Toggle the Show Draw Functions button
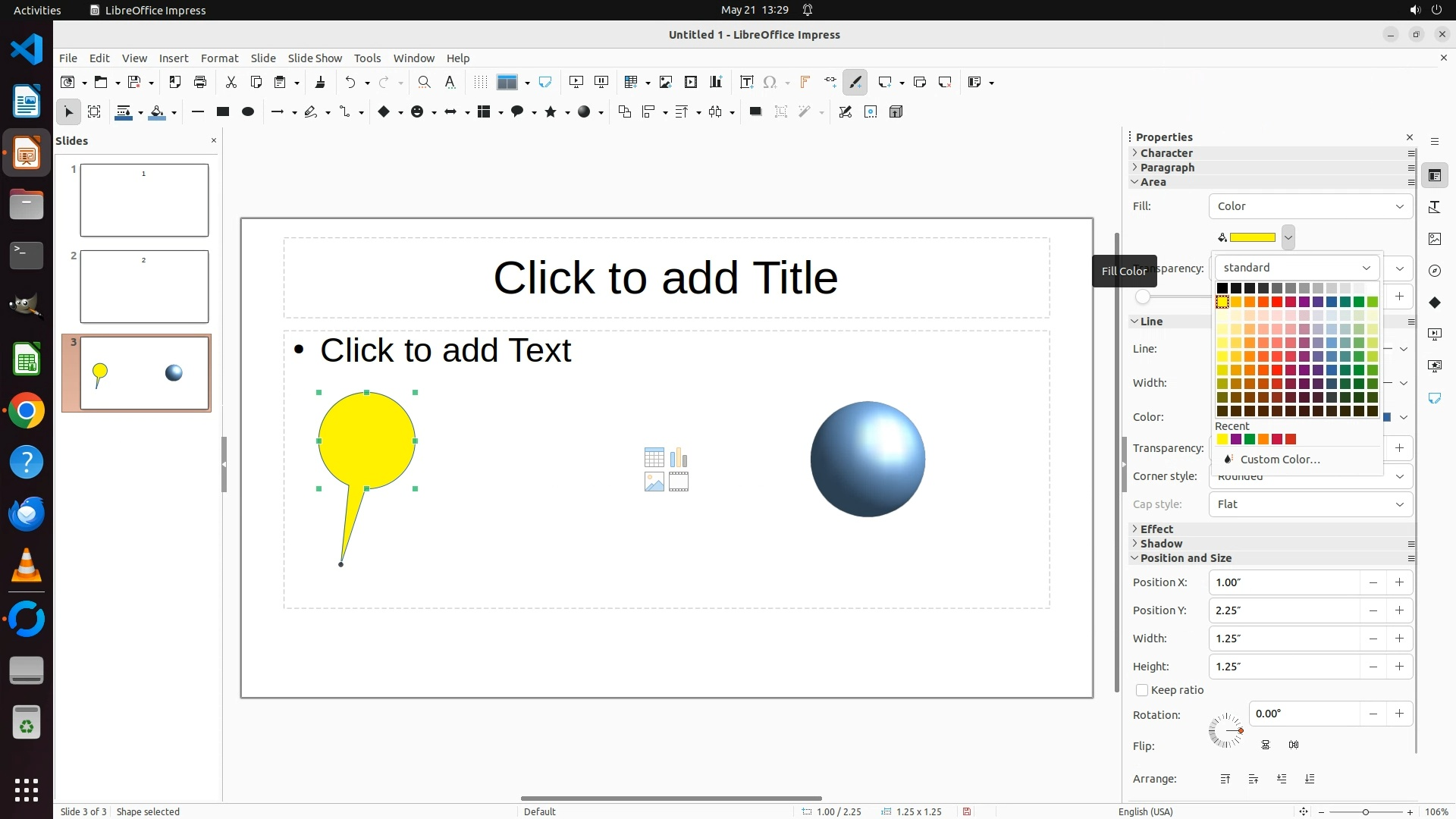This screenshot has height=819, width=1456. pyautogui.click(x=855, y=82)
